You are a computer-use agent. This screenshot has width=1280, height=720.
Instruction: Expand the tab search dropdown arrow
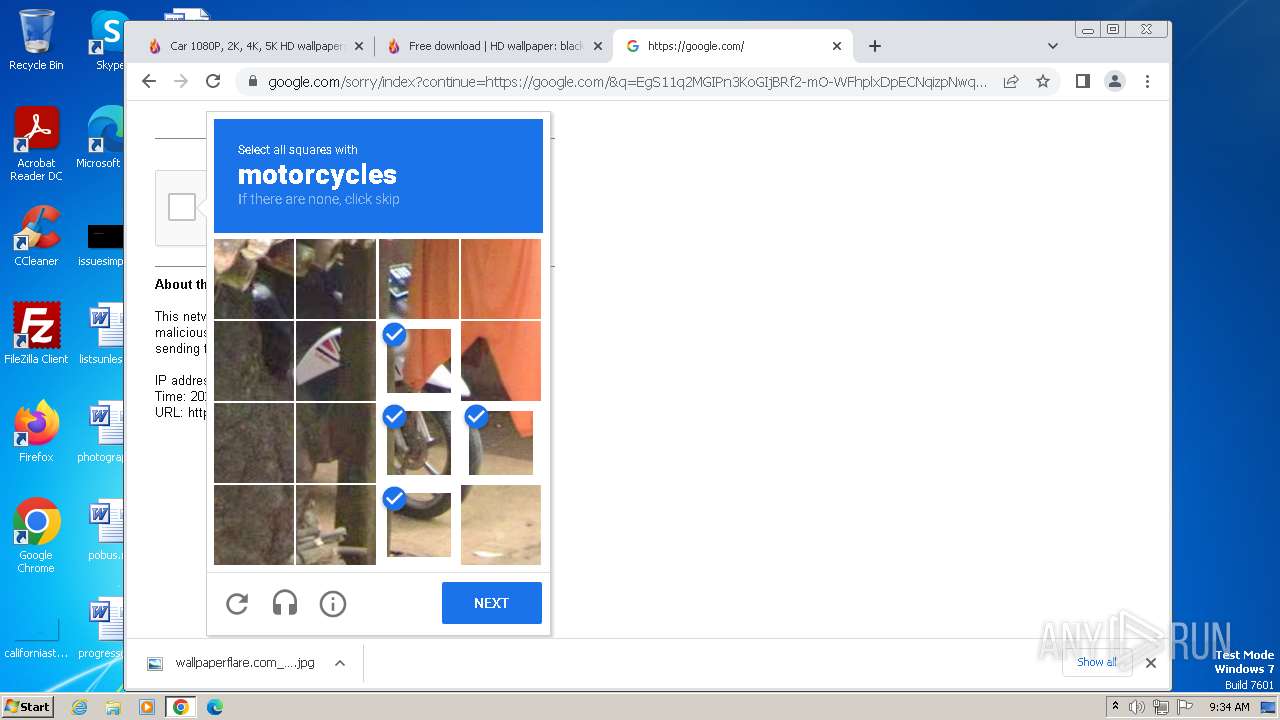click(1053, 46)
